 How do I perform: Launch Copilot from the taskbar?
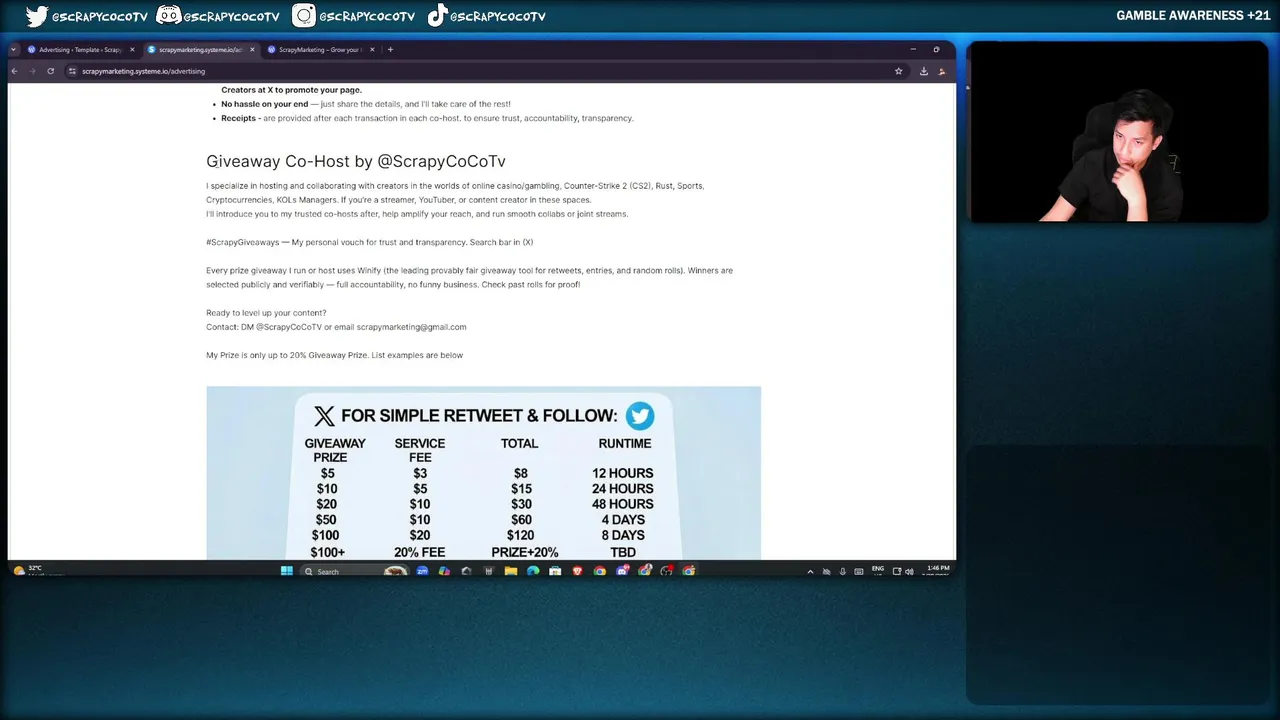point(444,571)
